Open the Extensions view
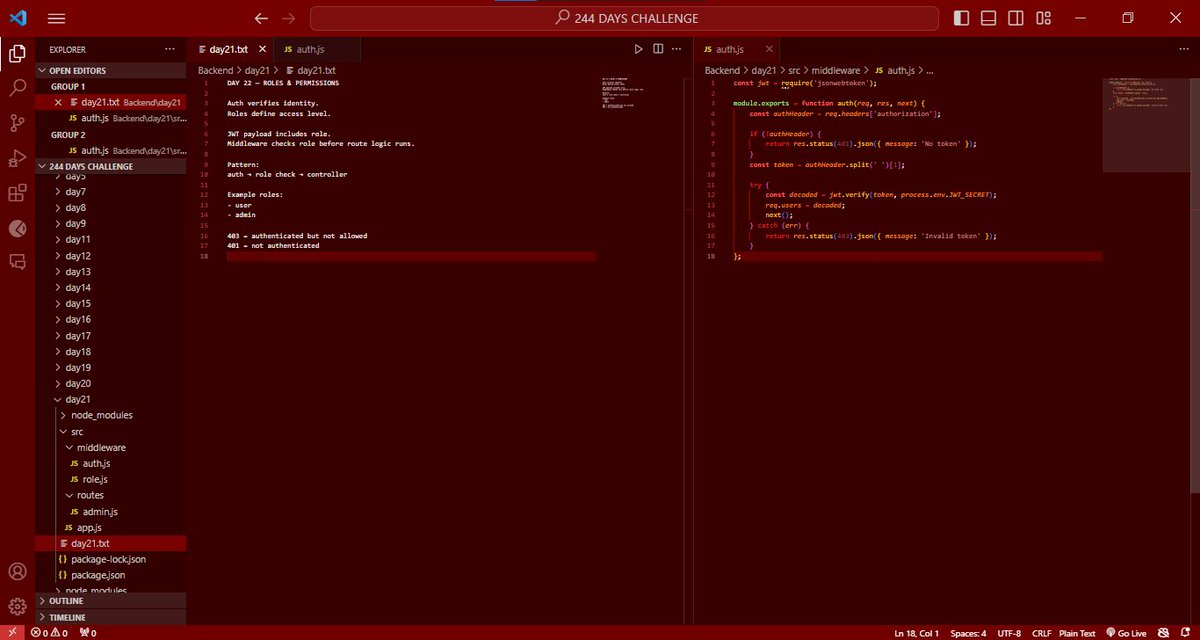The width and height of the screenshot is (1200, 640). (x=17, y=193)
